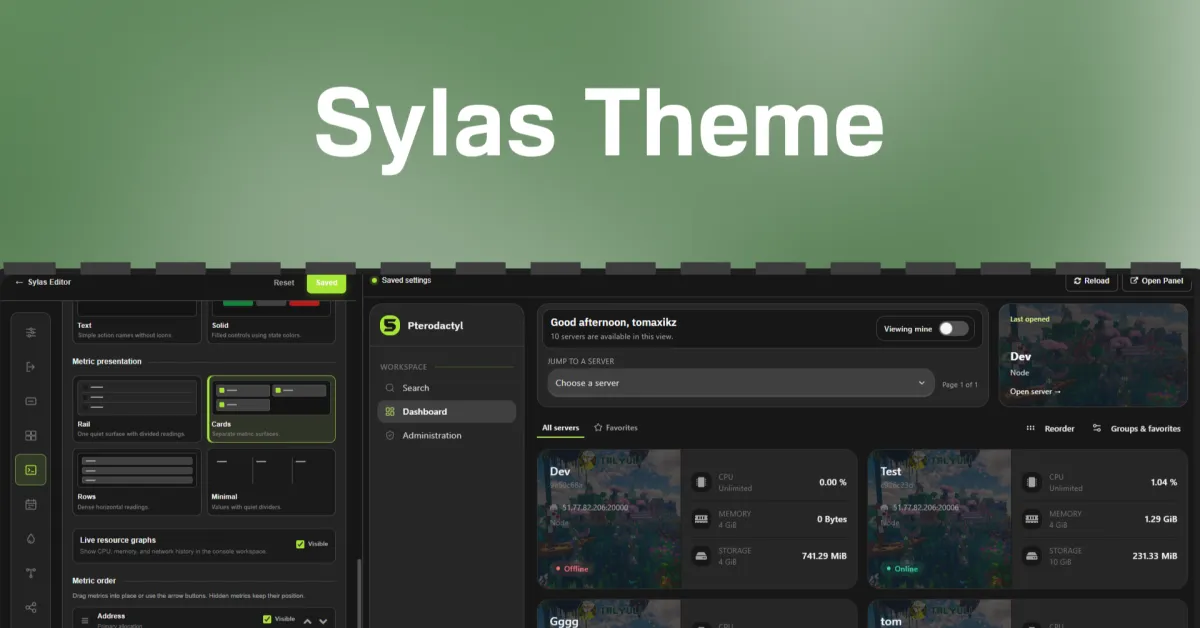This screenshot has height=628, width=1200.
Task: Click the Open Panel button
Action: (1157, 281)
